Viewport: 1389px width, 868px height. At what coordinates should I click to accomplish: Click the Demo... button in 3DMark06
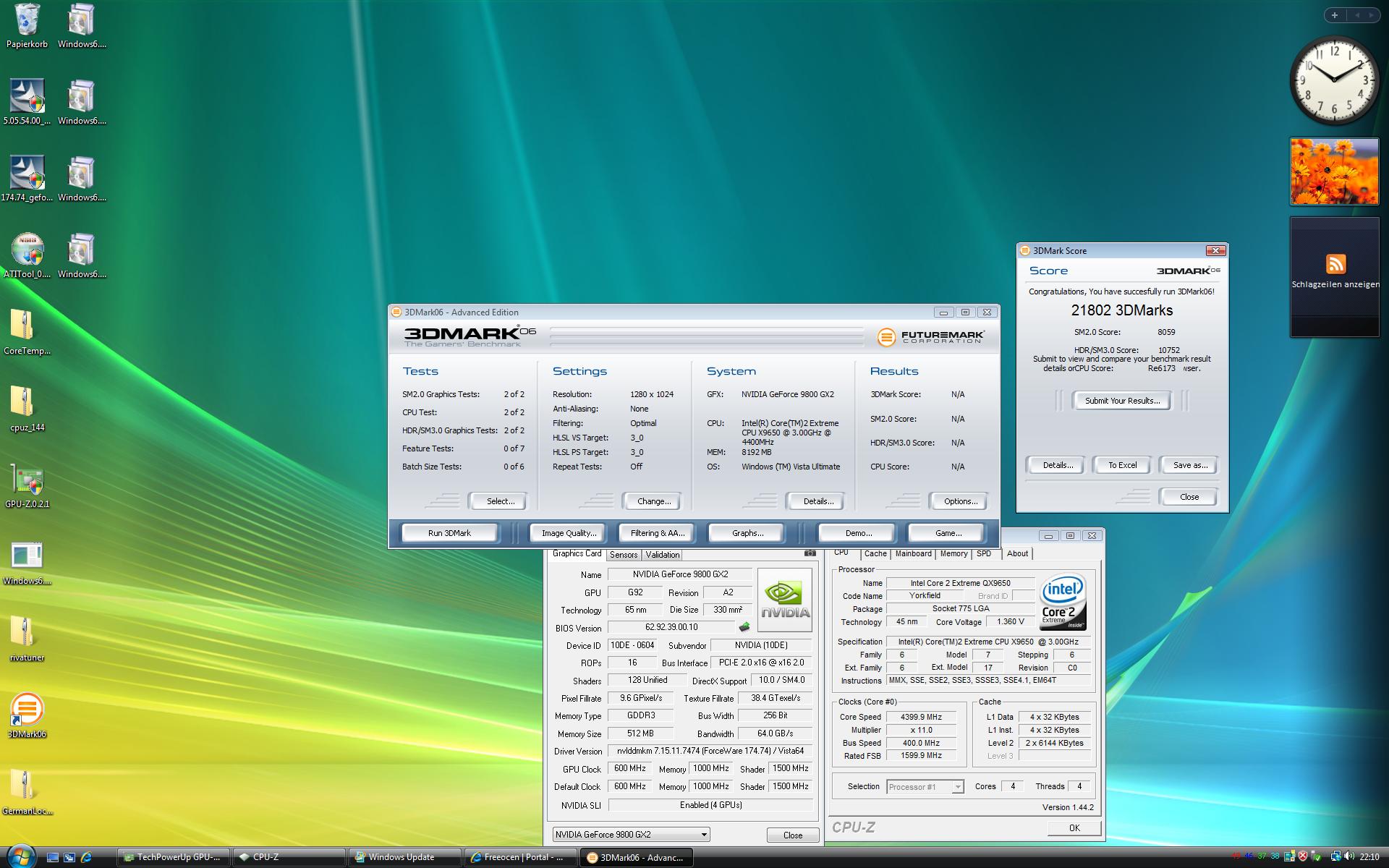click(858, 533)
